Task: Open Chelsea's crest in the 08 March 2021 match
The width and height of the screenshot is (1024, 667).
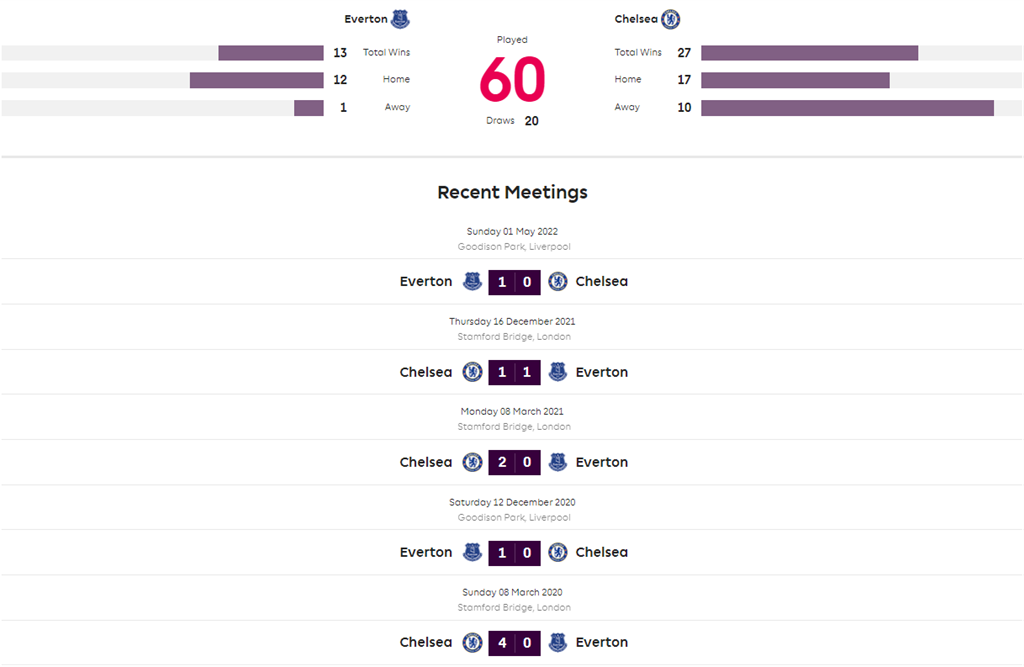Action: tap(473, 462)
